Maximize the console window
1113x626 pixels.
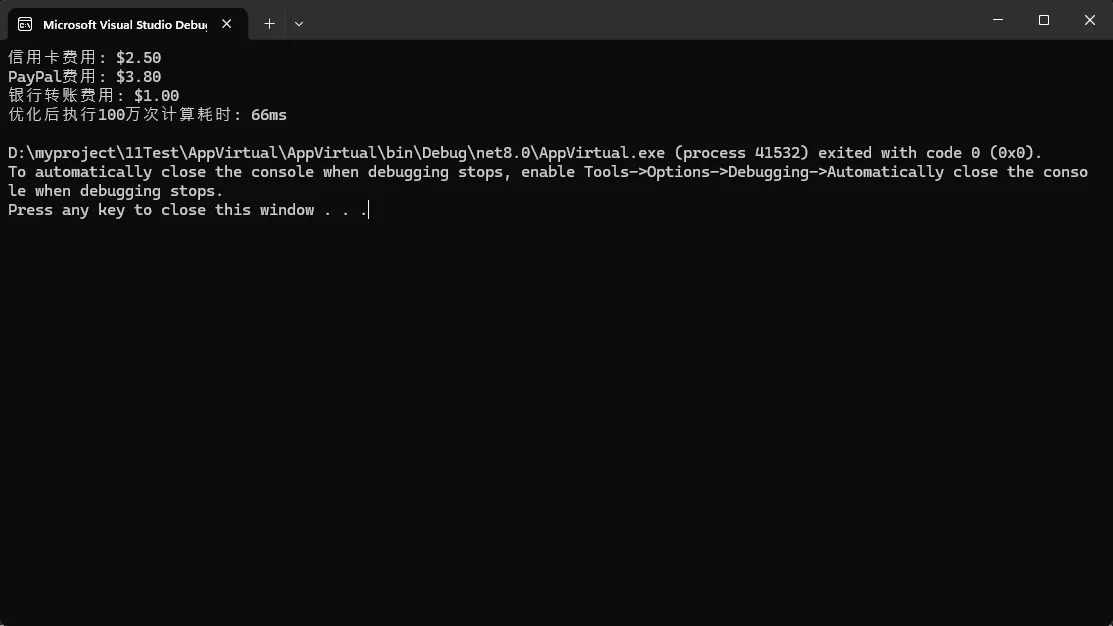[1044, 20]
